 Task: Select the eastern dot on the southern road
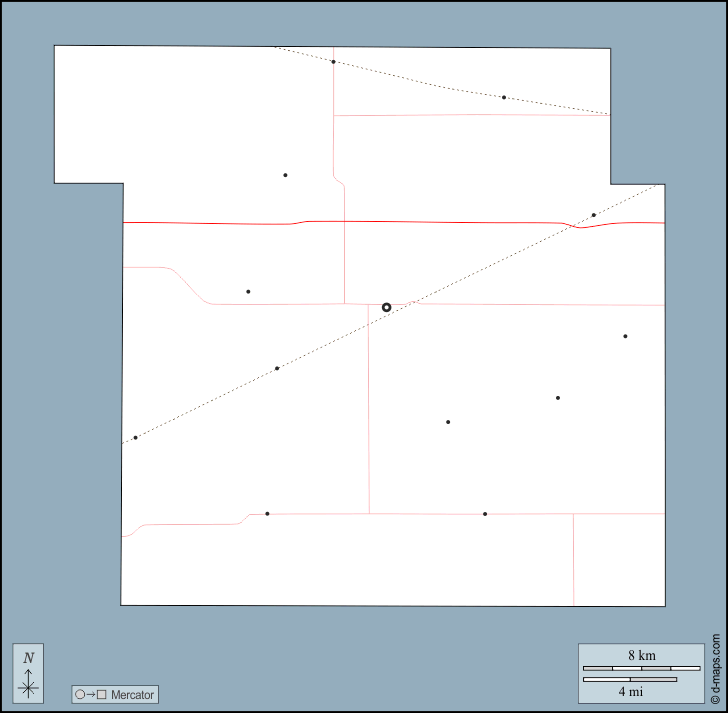click(485, 514)
